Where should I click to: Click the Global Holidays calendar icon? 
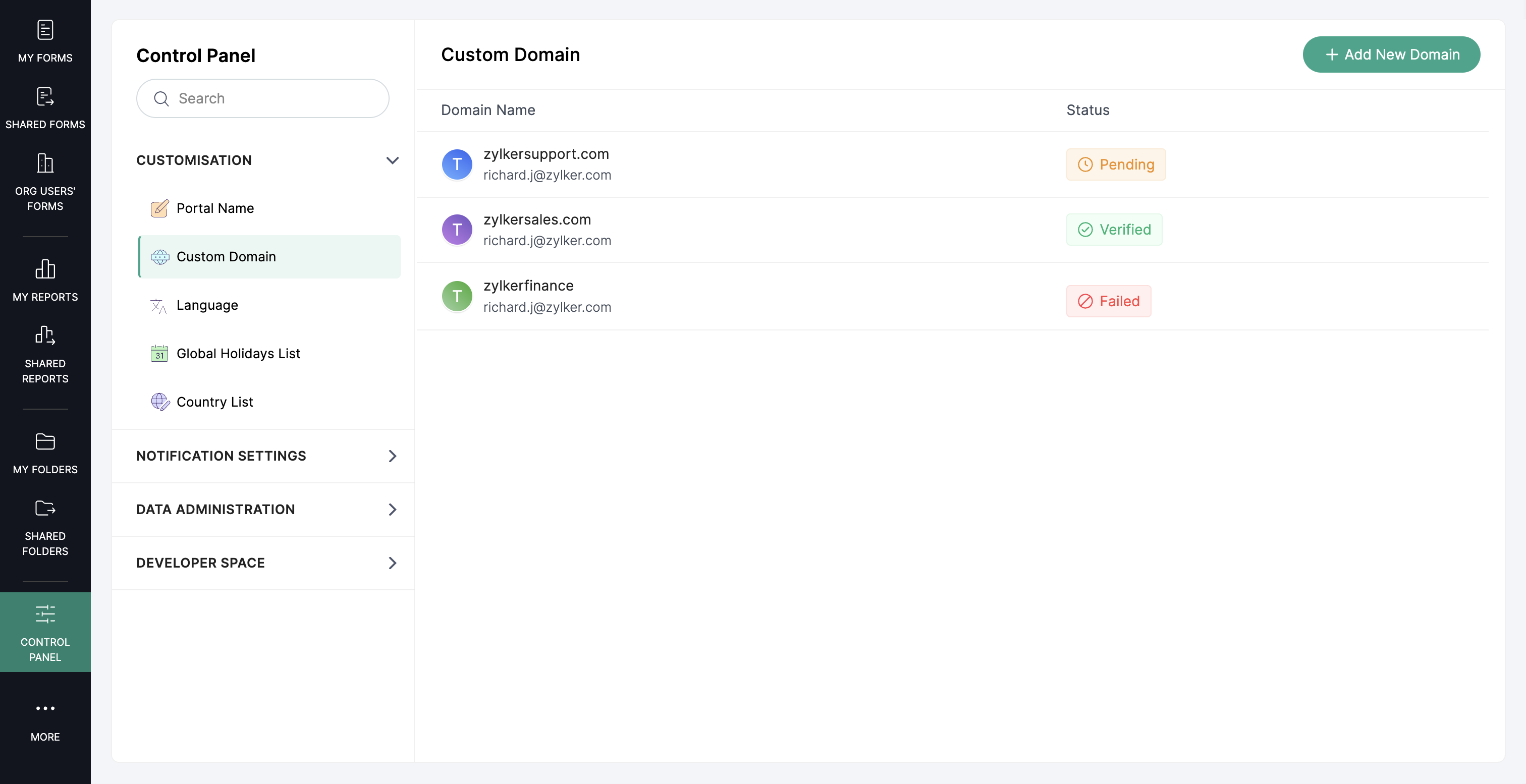pyautogui.click(x=159, y=354)
